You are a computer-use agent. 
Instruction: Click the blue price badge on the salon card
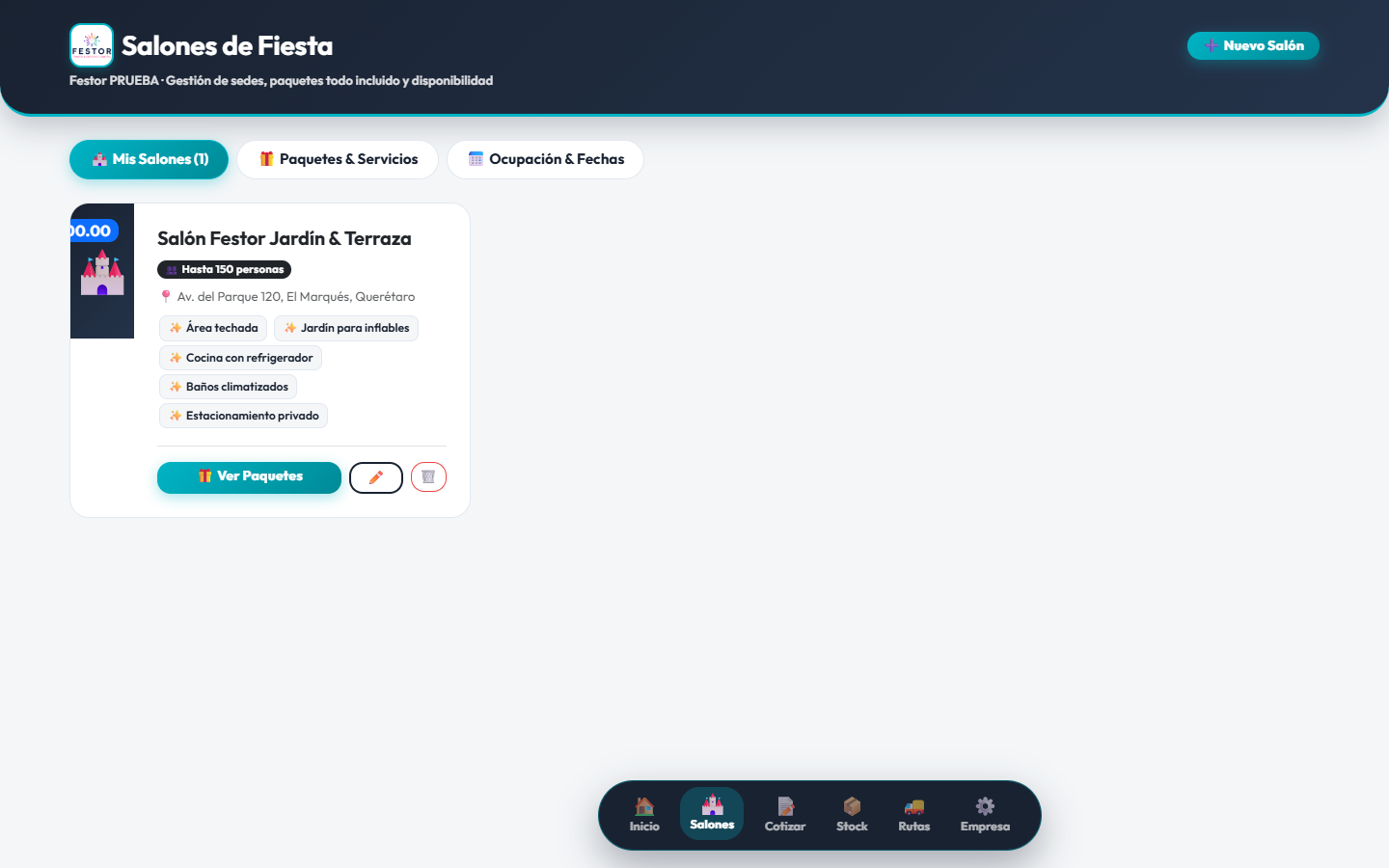94,231
